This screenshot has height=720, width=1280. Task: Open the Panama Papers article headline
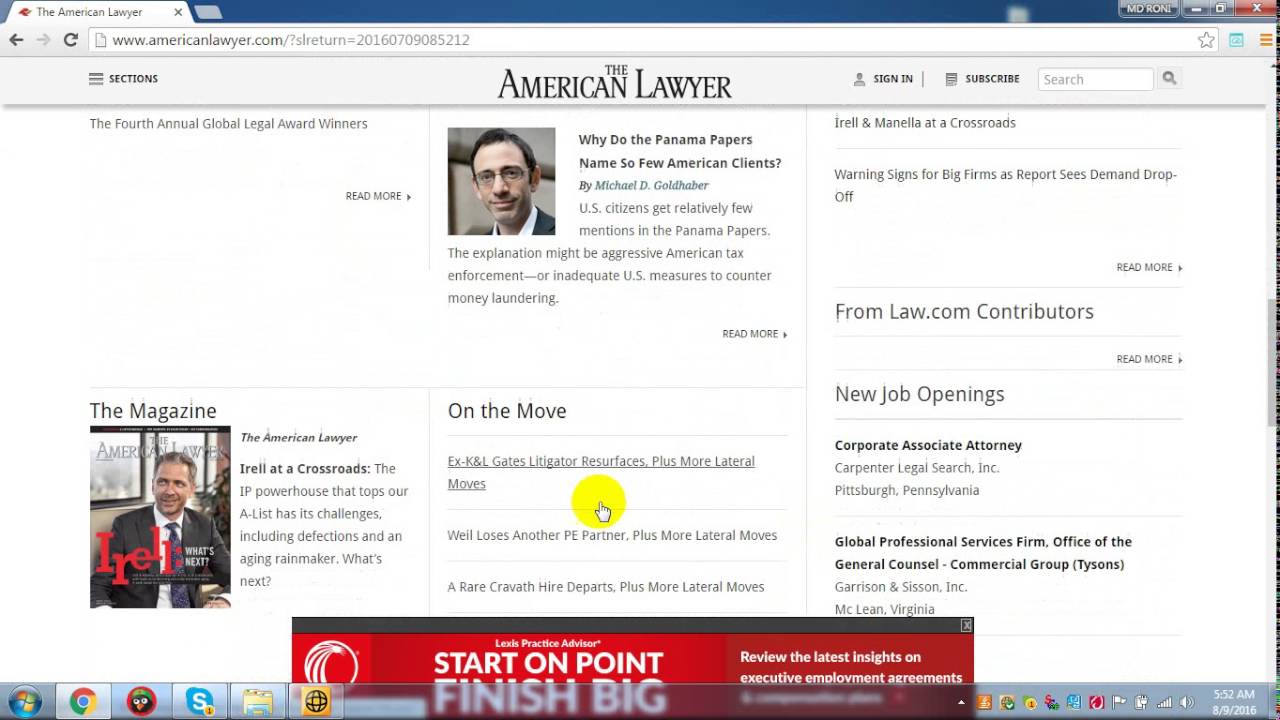pyautogui.click(x=680, y=151)
